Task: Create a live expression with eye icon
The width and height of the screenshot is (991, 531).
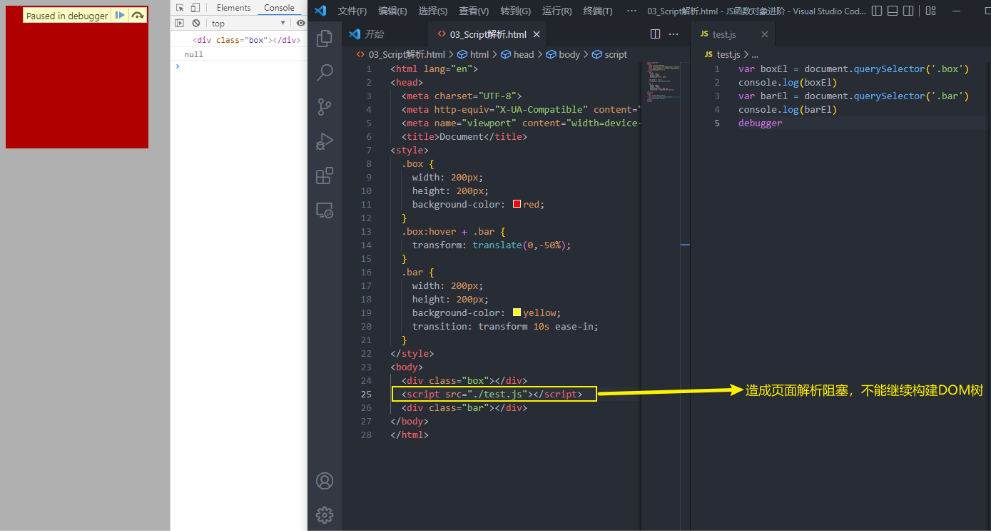Action: click(301, 23)
